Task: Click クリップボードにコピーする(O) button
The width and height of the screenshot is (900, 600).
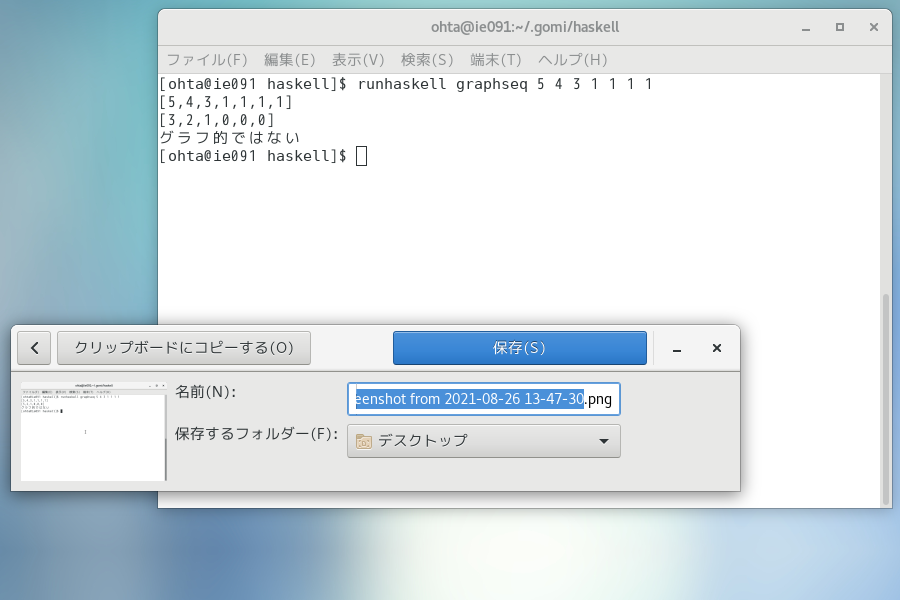Action: pos(184,348)
